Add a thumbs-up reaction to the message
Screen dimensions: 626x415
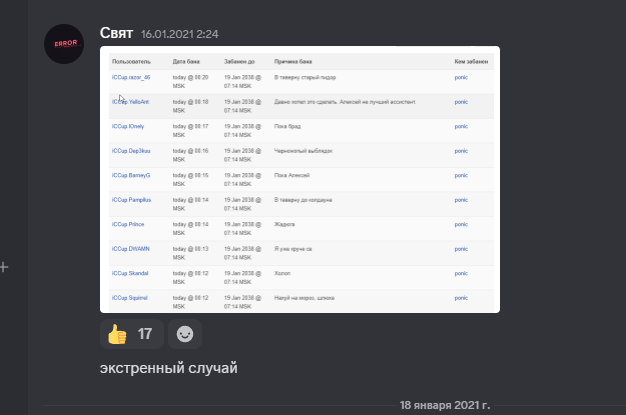(x=132, y=334)
